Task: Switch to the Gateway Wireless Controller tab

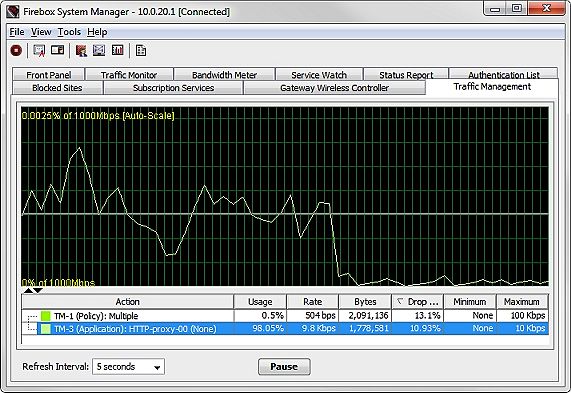Action: click(335, 88)
